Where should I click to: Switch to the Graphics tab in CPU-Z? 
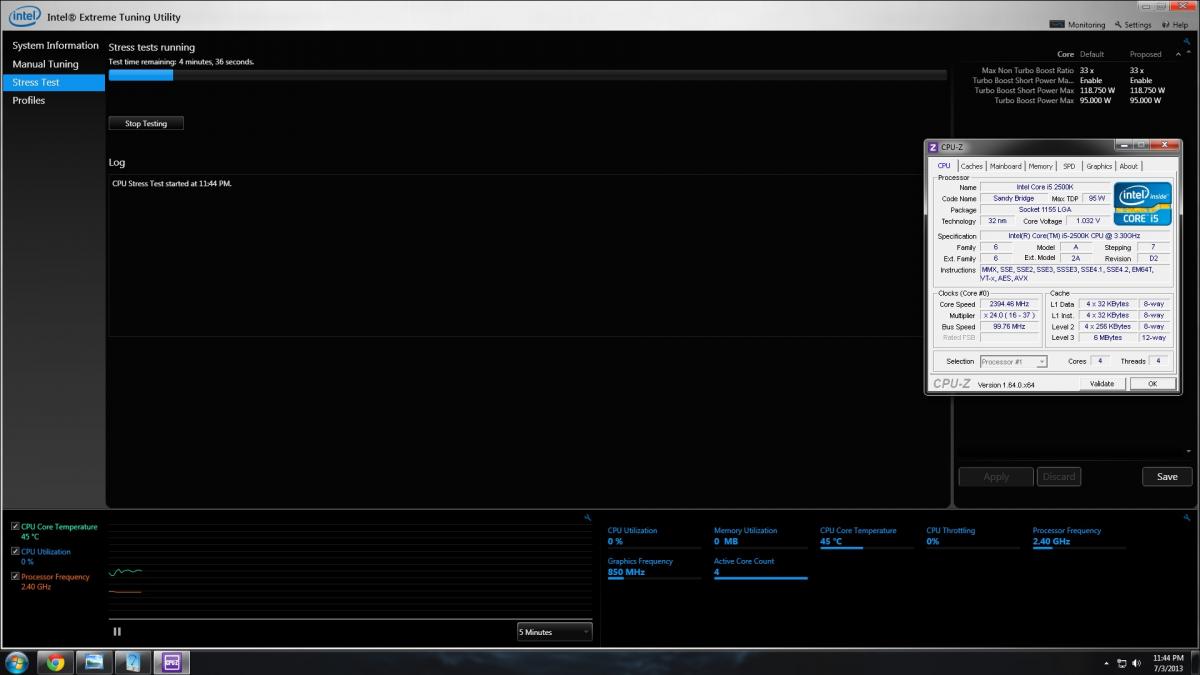click(x=1099, y=166)
